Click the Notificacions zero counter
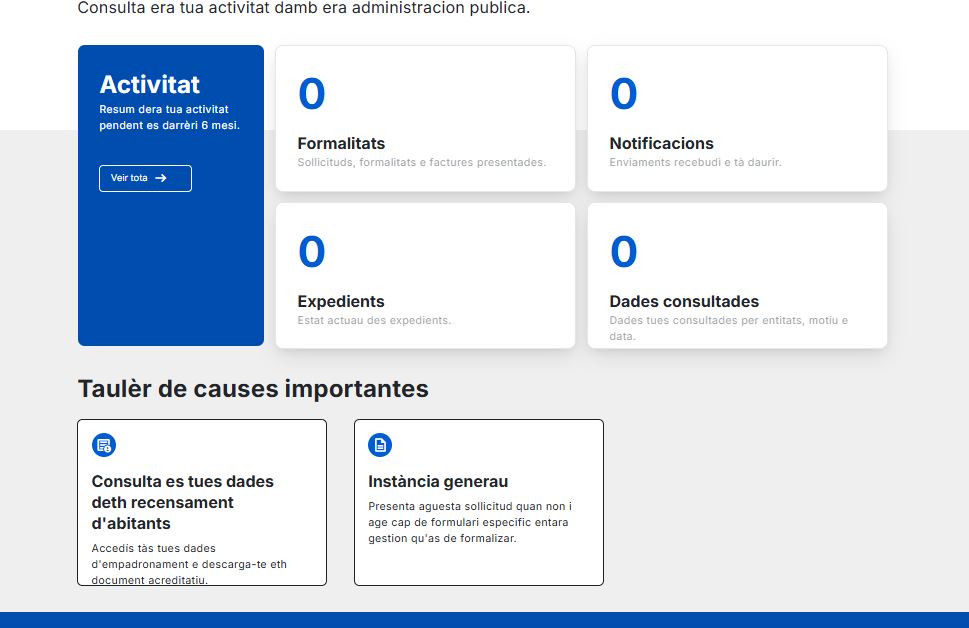 pyautogui.click(x=623, y=94)
